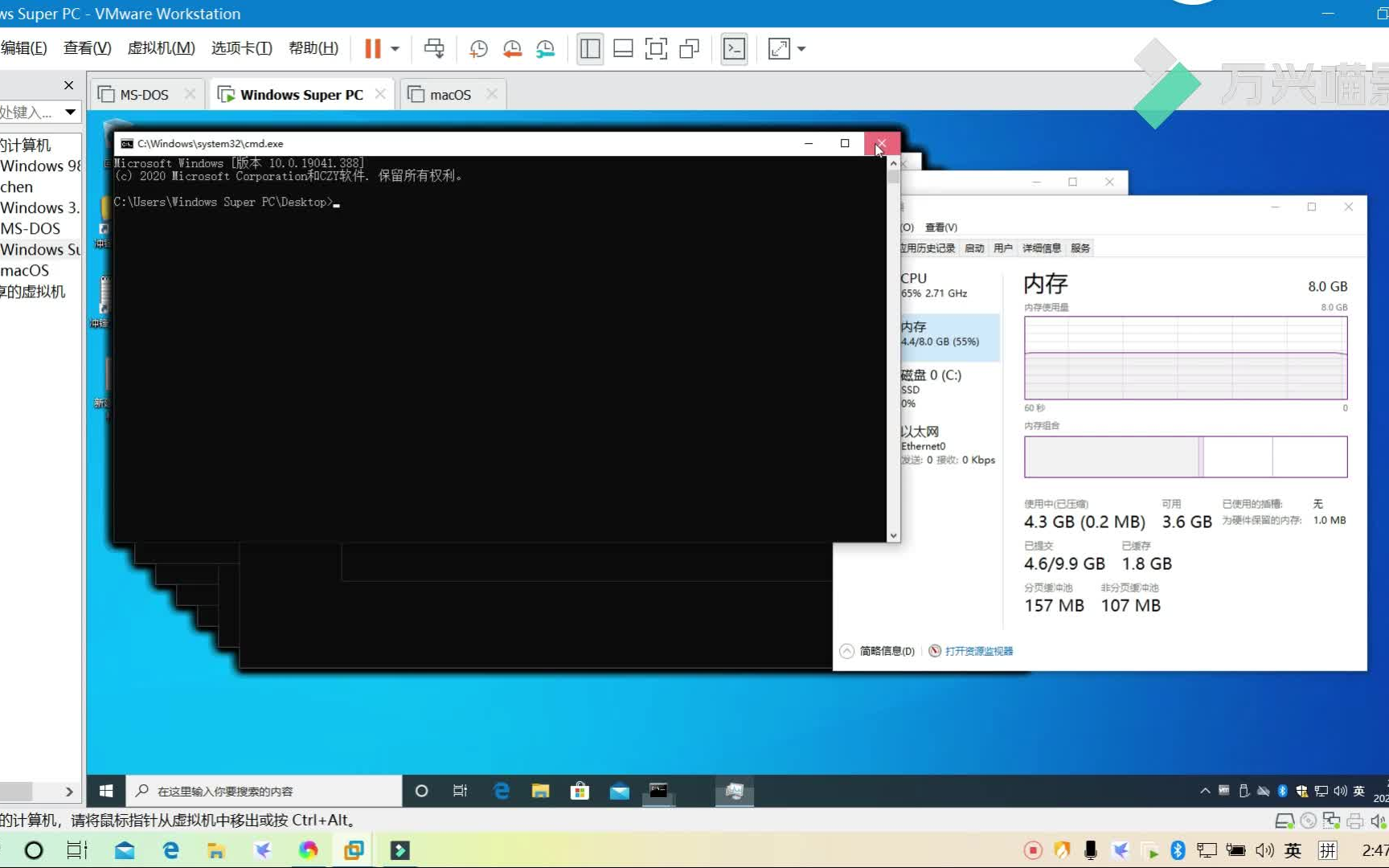
Task: Click the stretch guest display icon
Action: tap(779, 49)
